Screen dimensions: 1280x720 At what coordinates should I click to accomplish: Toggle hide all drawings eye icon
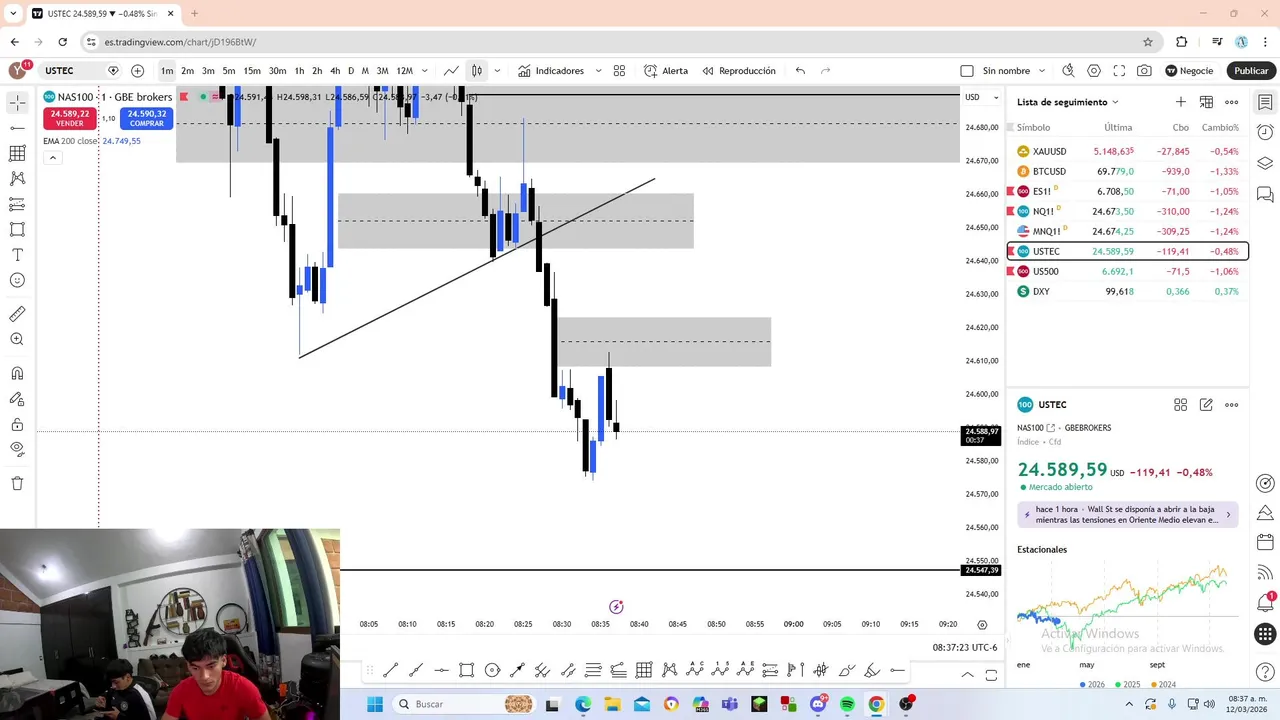(x=17, y=450)
